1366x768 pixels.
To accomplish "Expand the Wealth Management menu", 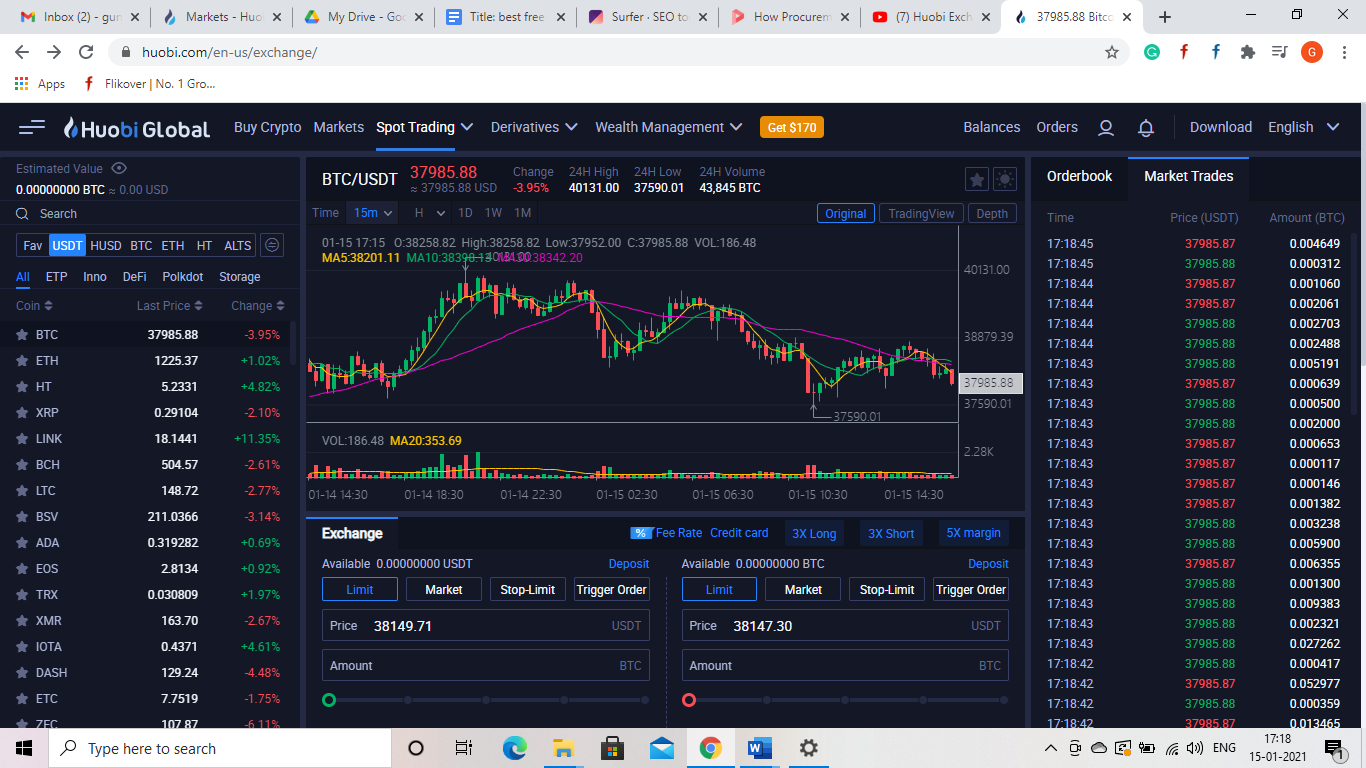I will pos(669,127).
